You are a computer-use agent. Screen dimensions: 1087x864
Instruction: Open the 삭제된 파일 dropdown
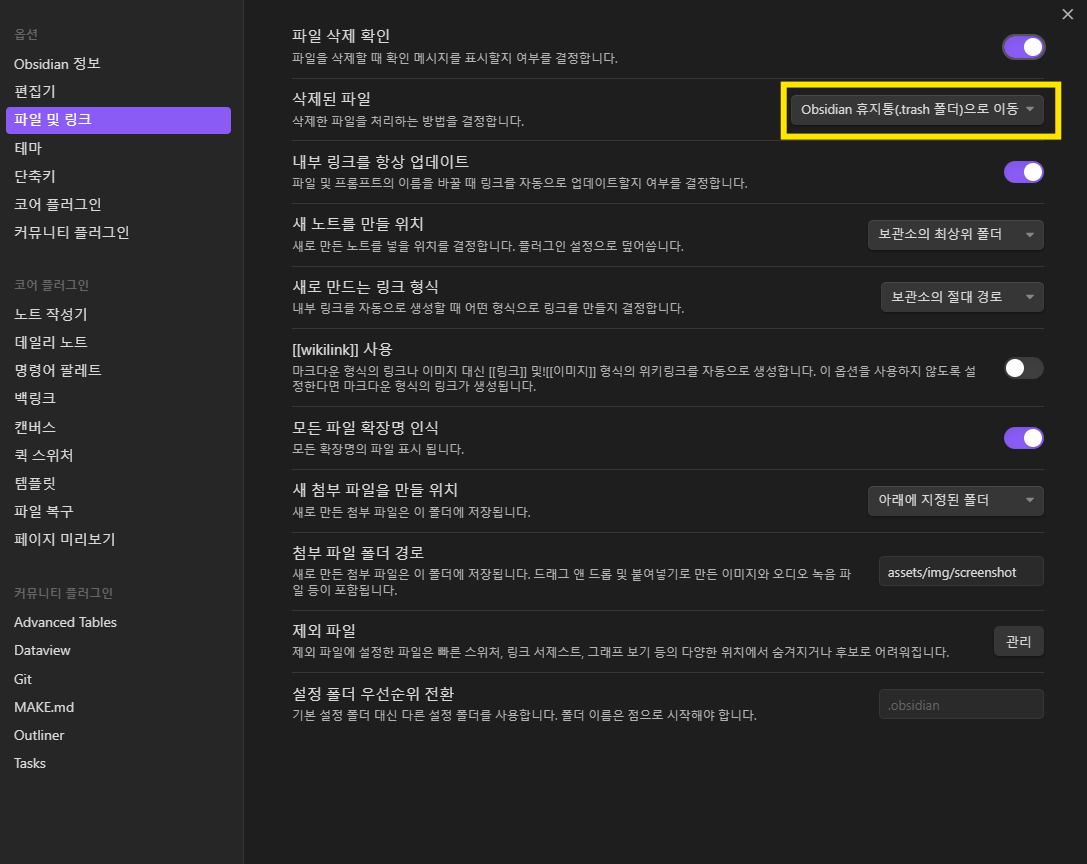pos(917,110)
